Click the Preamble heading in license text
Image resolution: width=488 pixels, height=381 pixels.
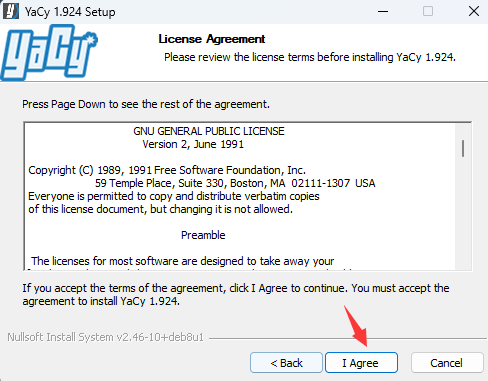pos(203,235)
